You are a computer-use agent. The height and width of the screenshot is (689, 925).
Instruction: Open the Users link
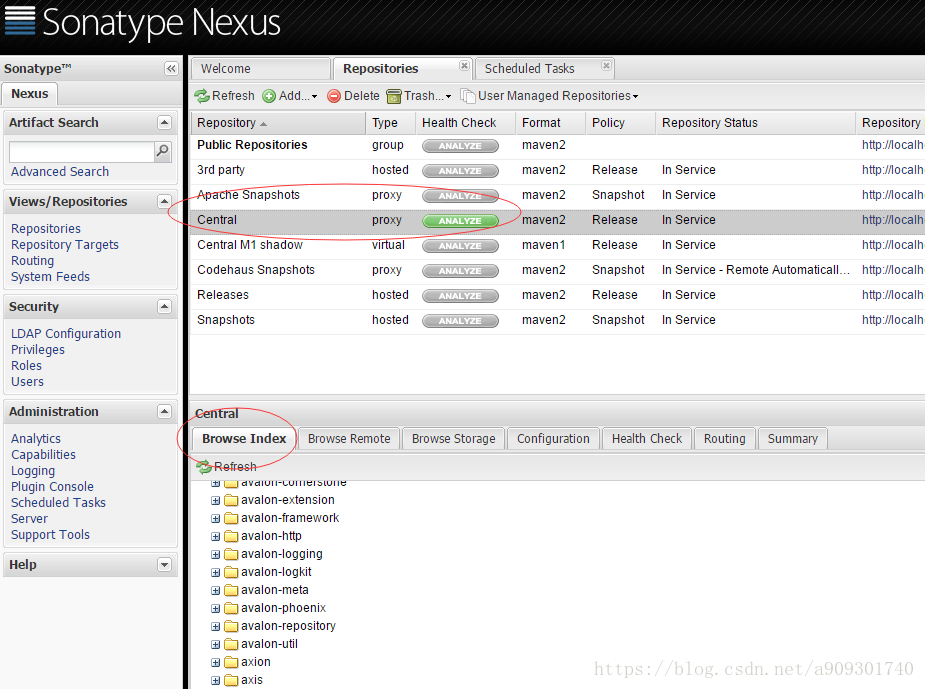pos(27,382)
